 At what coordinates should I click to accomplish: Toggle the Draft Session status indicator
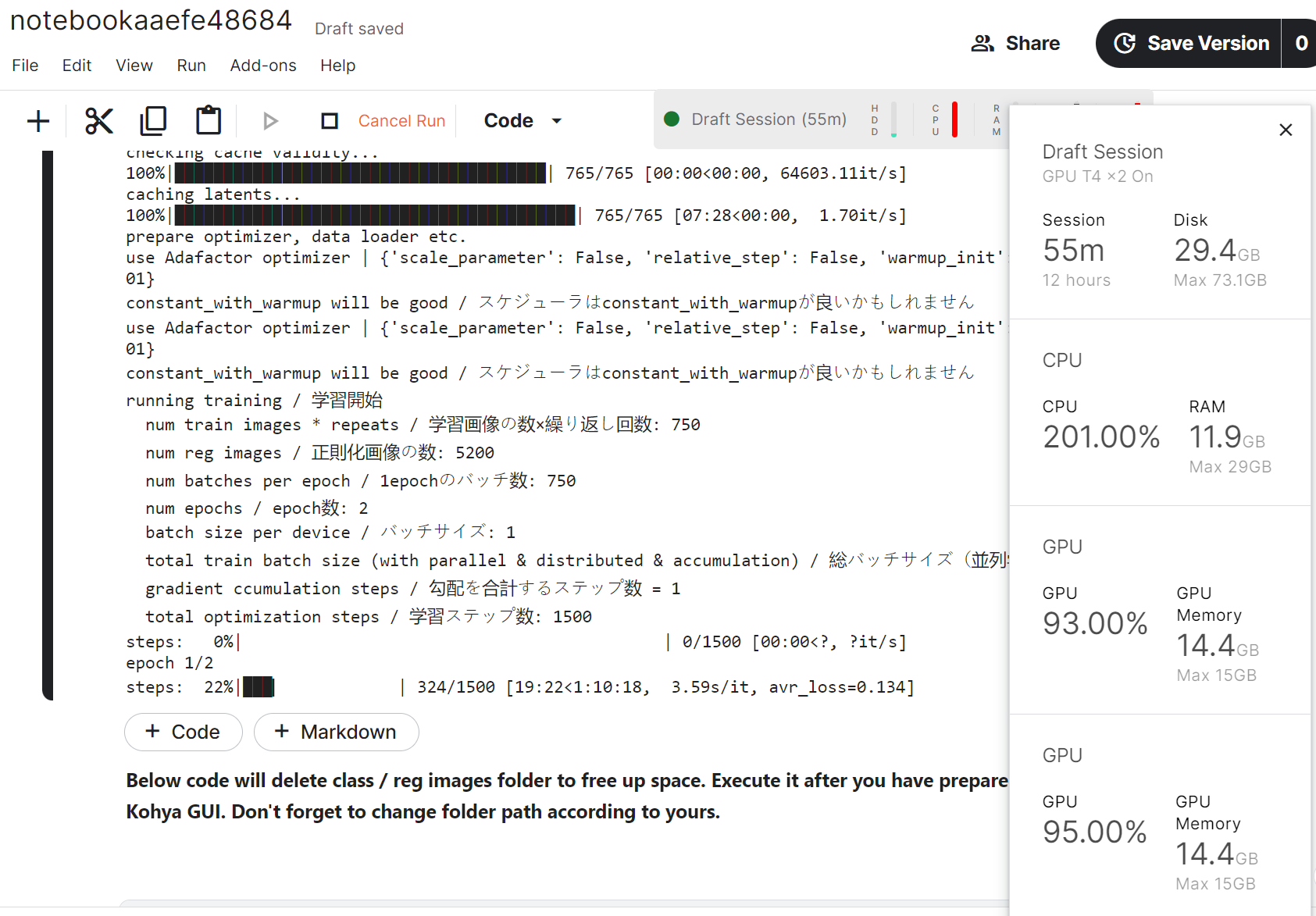(671, 119)
